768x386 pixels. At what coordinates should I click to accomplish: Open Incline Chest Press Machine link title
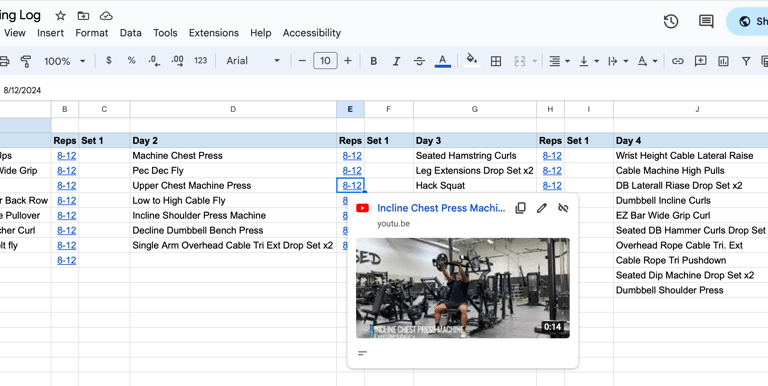pyautogui.click(x=441, y=208)
